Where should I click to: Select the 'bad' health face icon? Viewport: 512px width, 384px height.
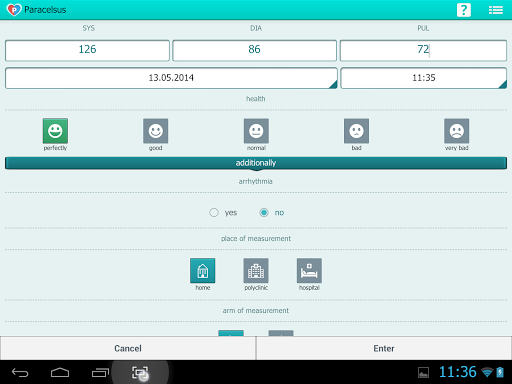coord(356,131)
